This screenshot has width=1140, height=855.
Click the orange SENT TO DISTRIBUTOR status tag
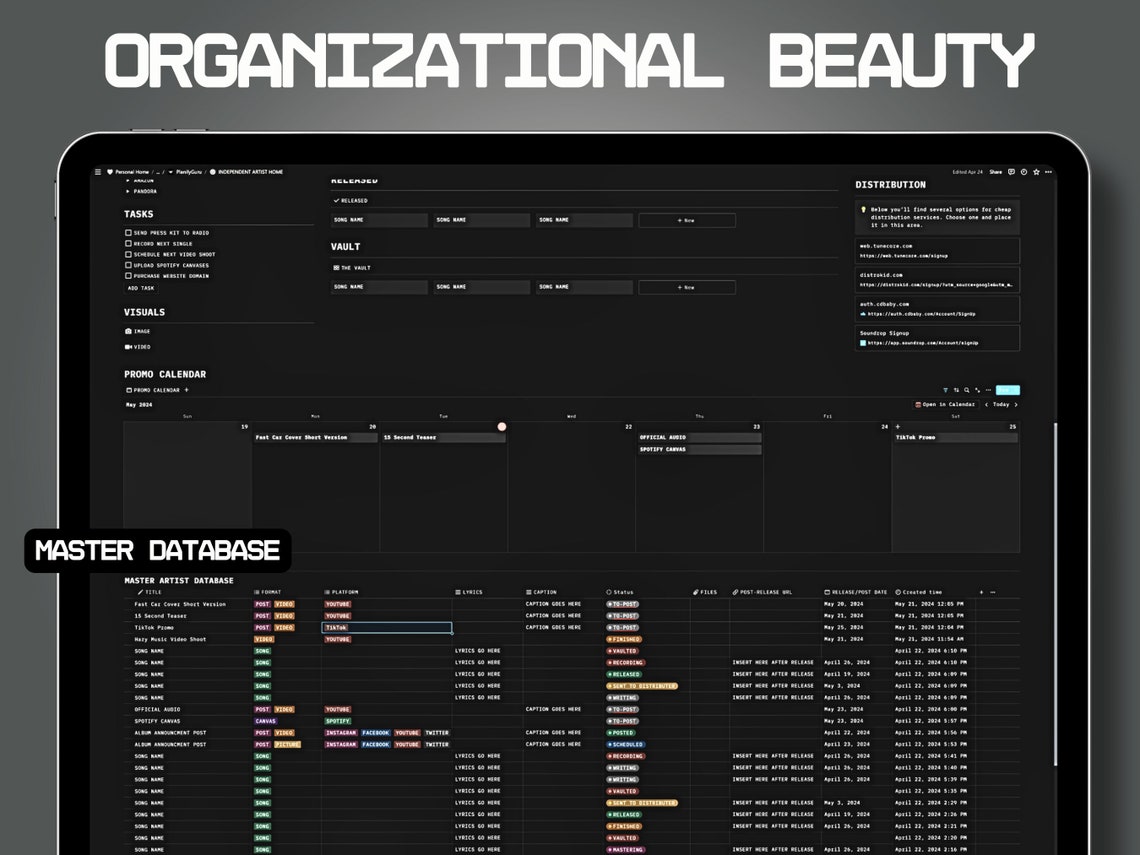644,685
